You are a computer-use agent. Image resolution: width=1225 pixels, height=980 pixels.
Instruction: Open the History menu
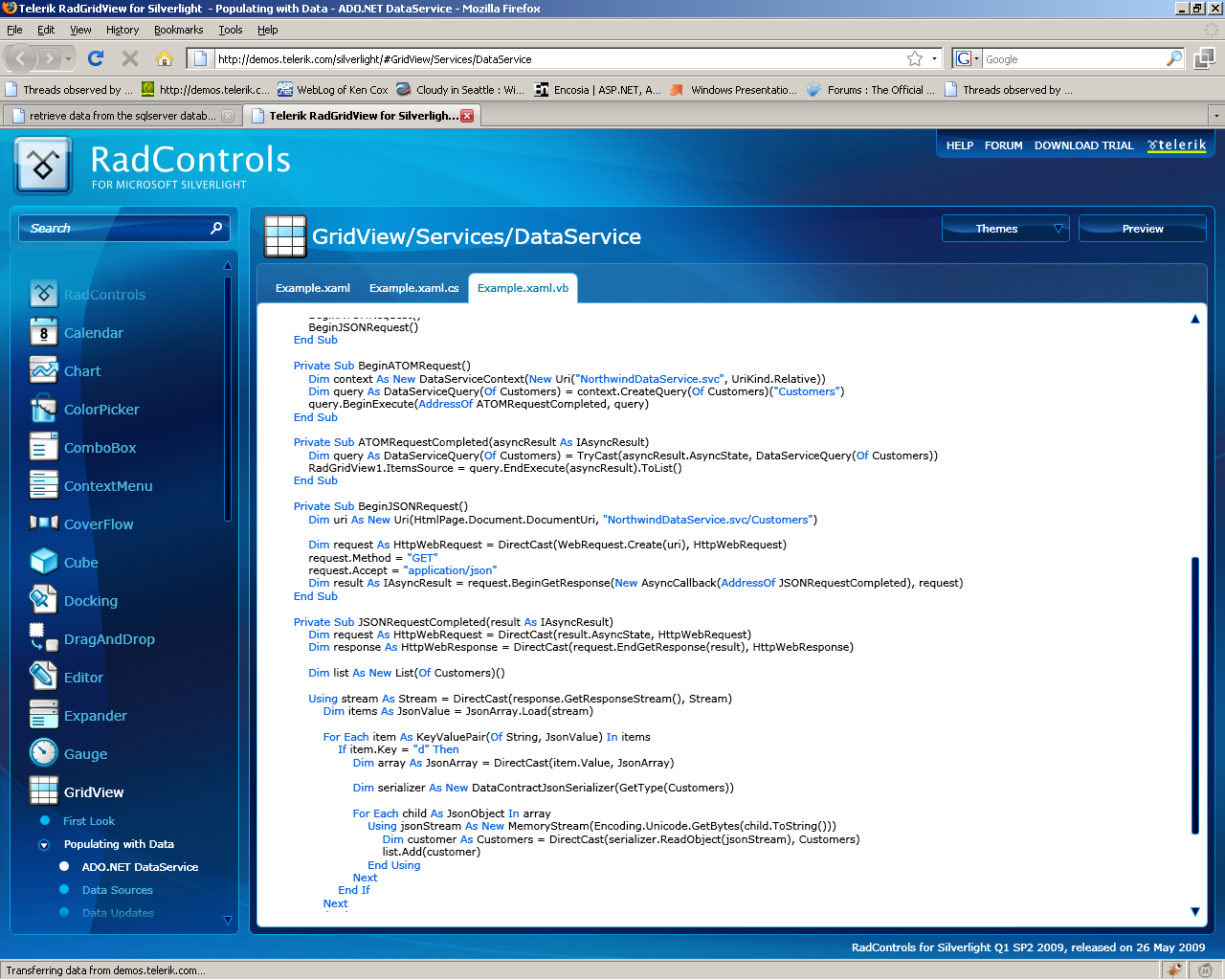pos(122,30)
